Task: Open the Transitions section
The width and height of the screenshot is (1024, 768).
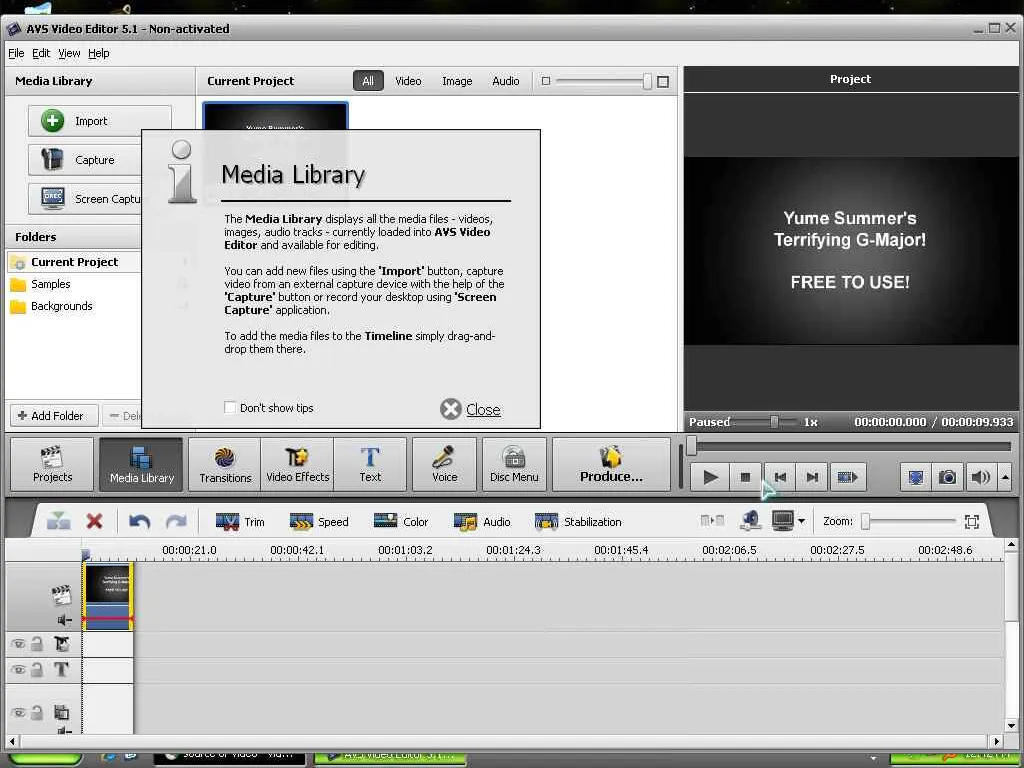Action: (225, 464)
